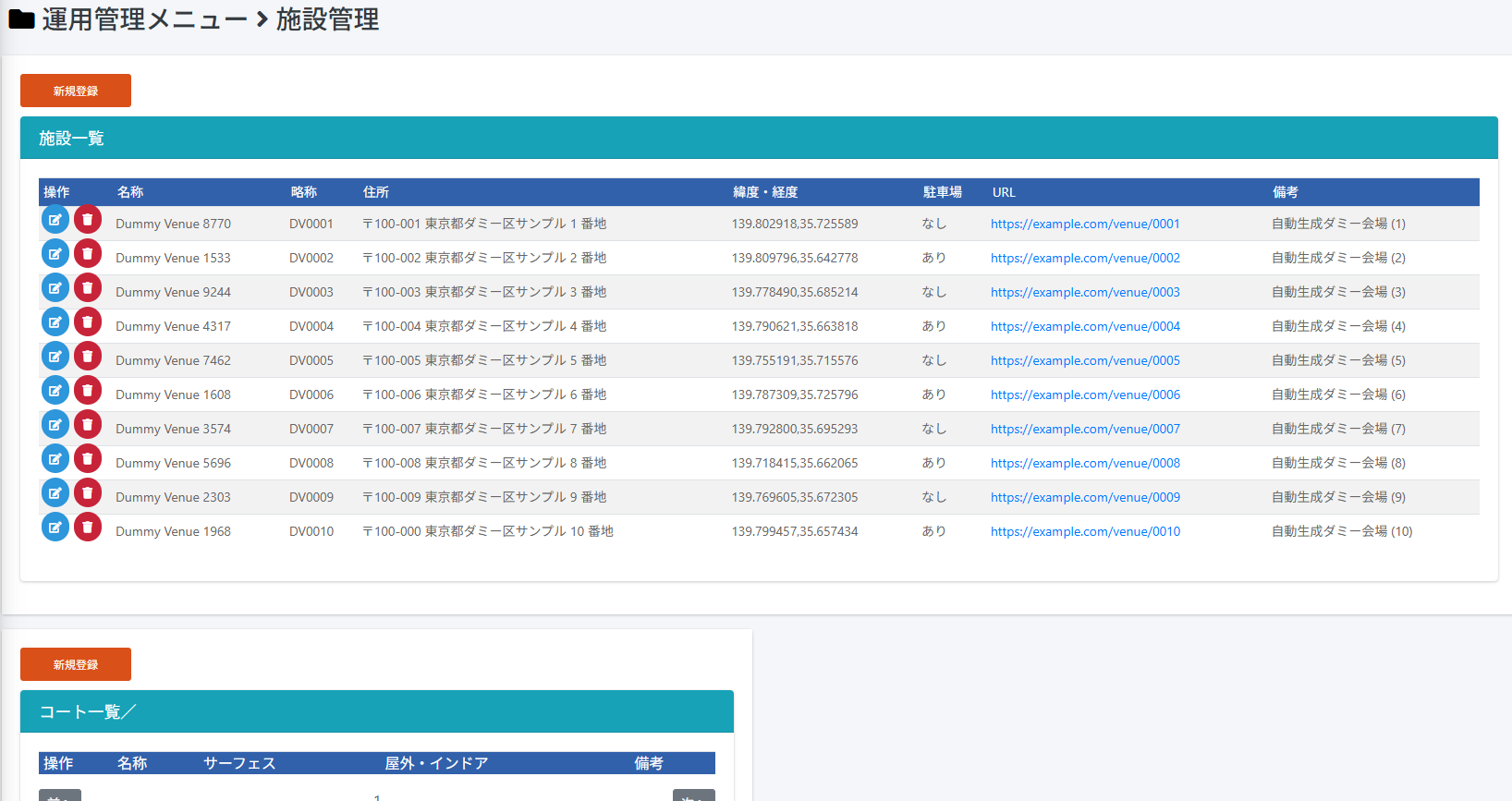
Task: Open link example.com/venue/0005
Action: coord(1085,360)
